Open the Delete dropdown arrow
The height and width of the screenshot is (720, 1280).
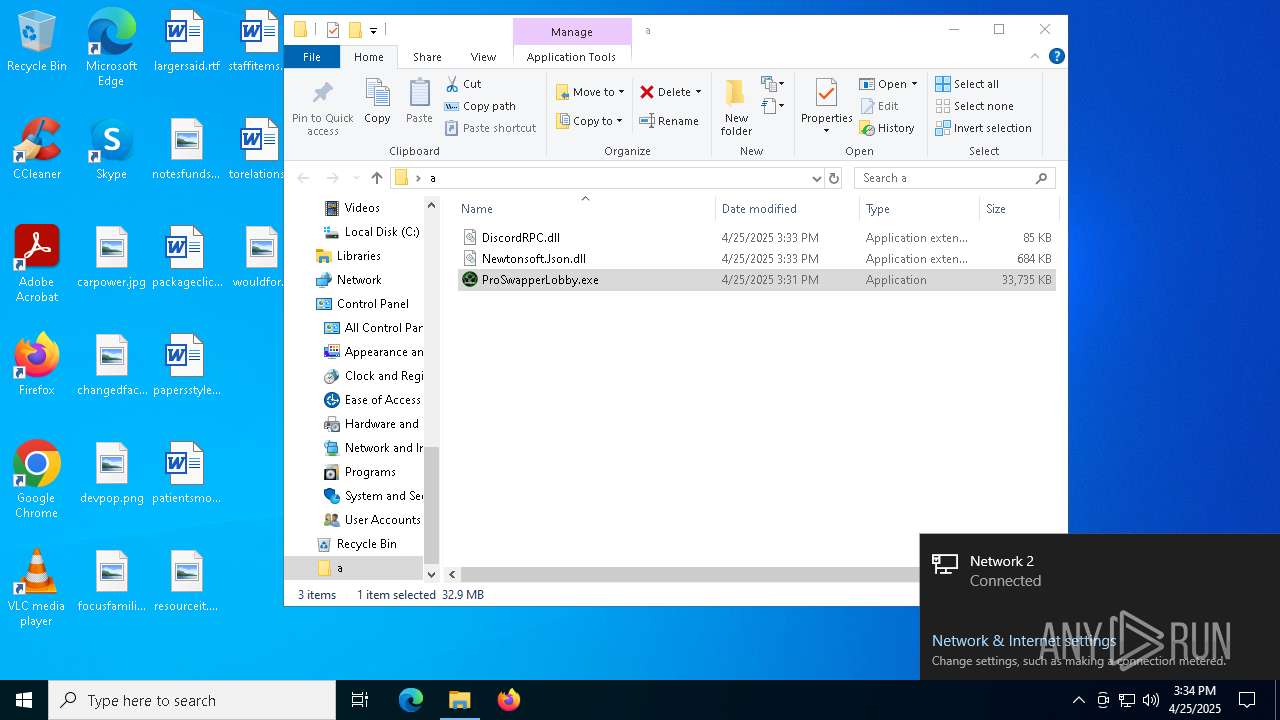698,92
